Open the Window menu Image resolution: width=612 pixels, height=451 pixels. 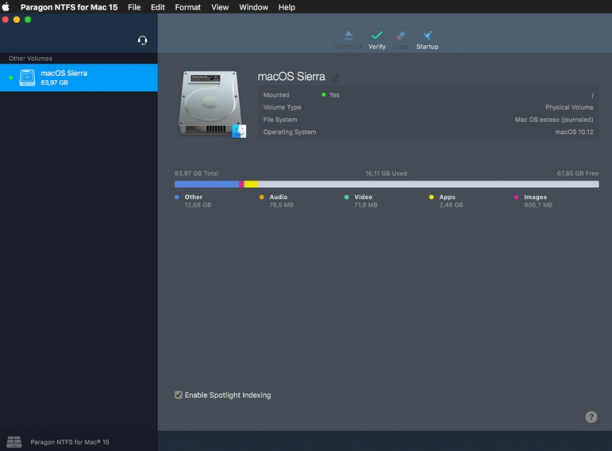pos(253,7)
